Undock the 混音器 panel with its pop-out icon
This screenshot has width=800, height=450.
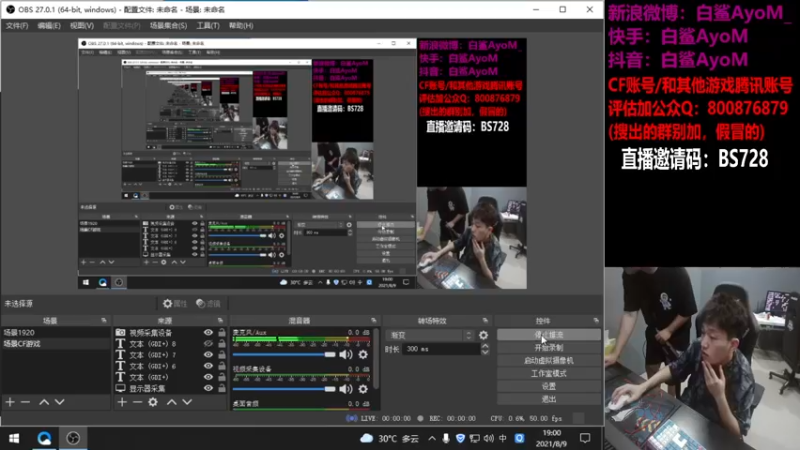(374, 320)
